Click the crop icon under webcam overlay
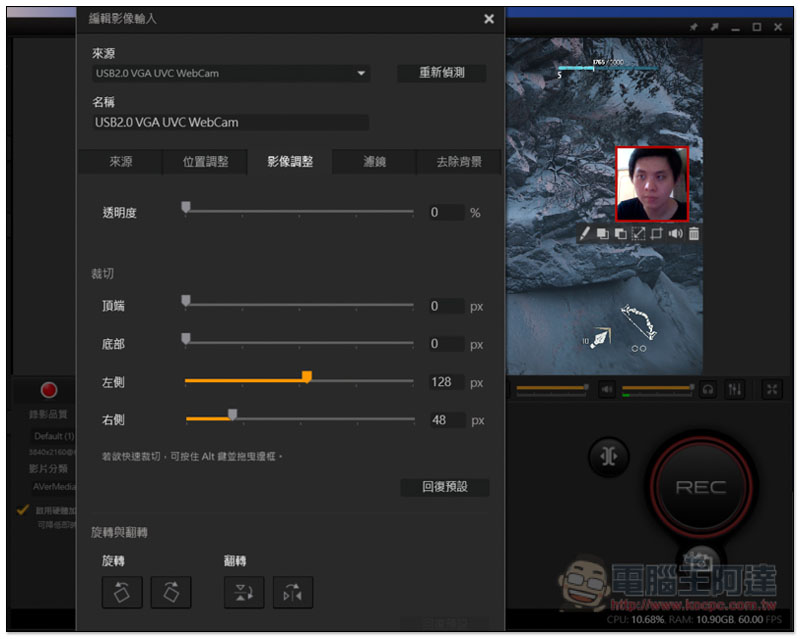The image size is (800, 639). coord(656,234)
